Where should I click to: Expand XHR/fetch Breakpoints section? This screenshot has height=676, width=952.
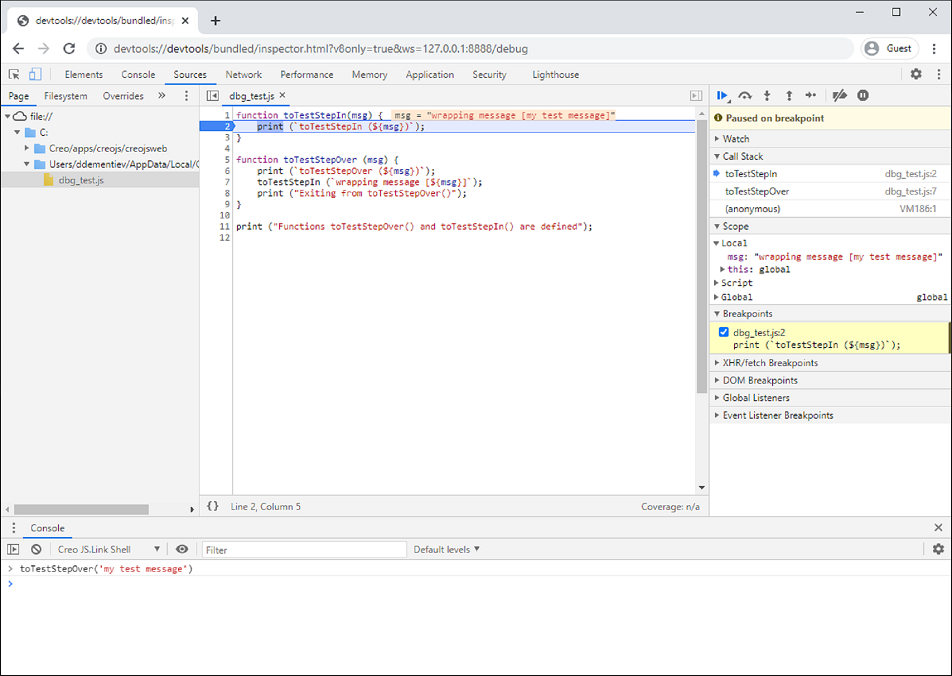770,363
